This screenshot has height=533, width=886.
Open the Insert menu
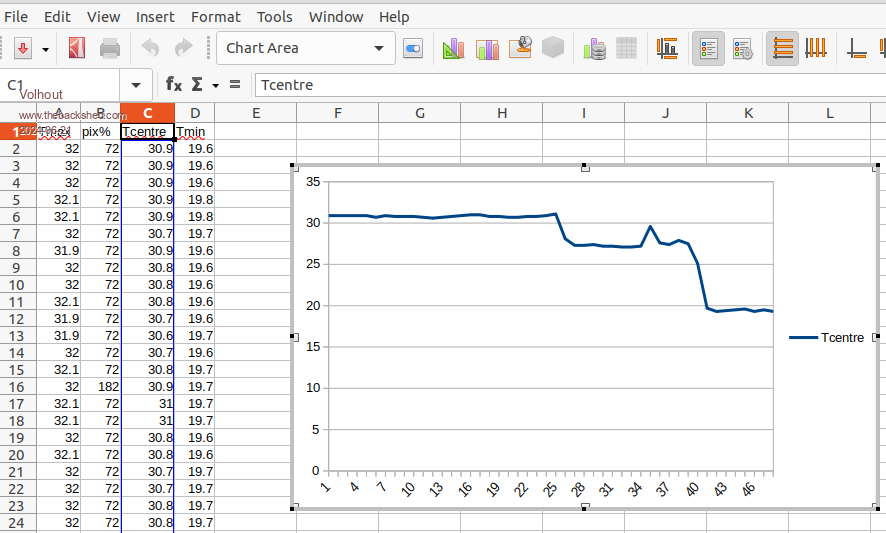[x=155, y=17]
